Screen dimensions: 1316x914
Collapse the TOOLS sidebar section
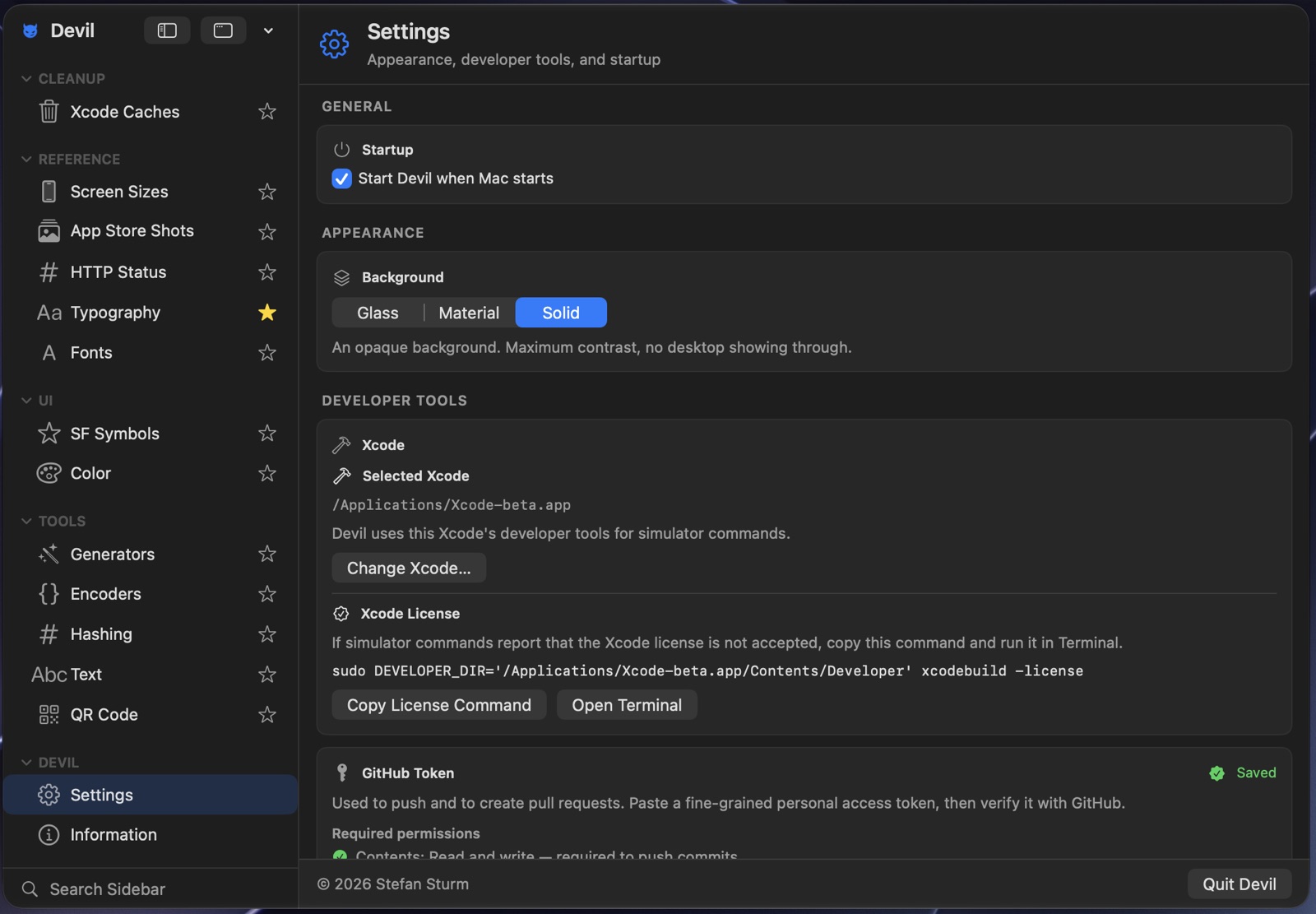[x=26, y=522]
